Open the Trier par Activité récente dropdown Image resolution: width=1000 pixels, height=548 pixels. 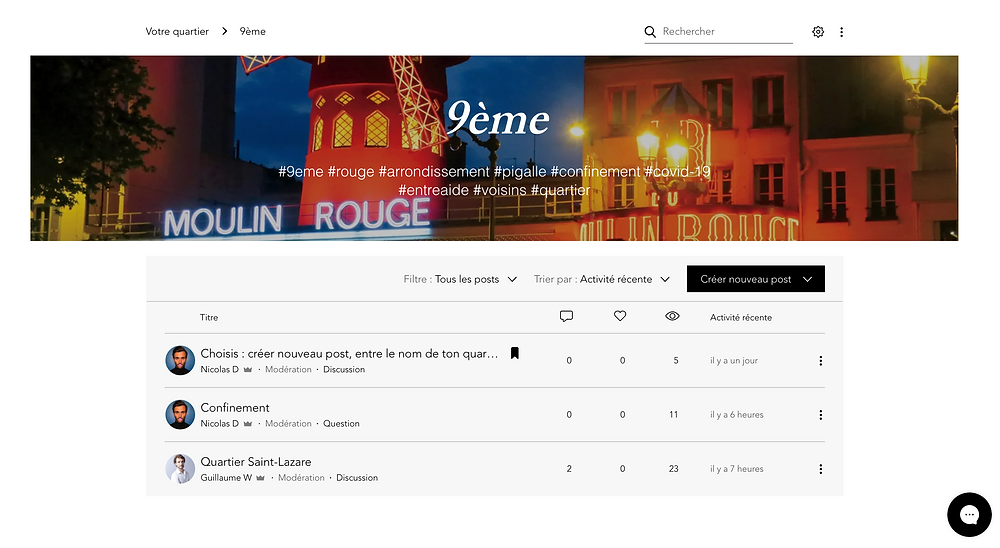(x=602, y=279)
